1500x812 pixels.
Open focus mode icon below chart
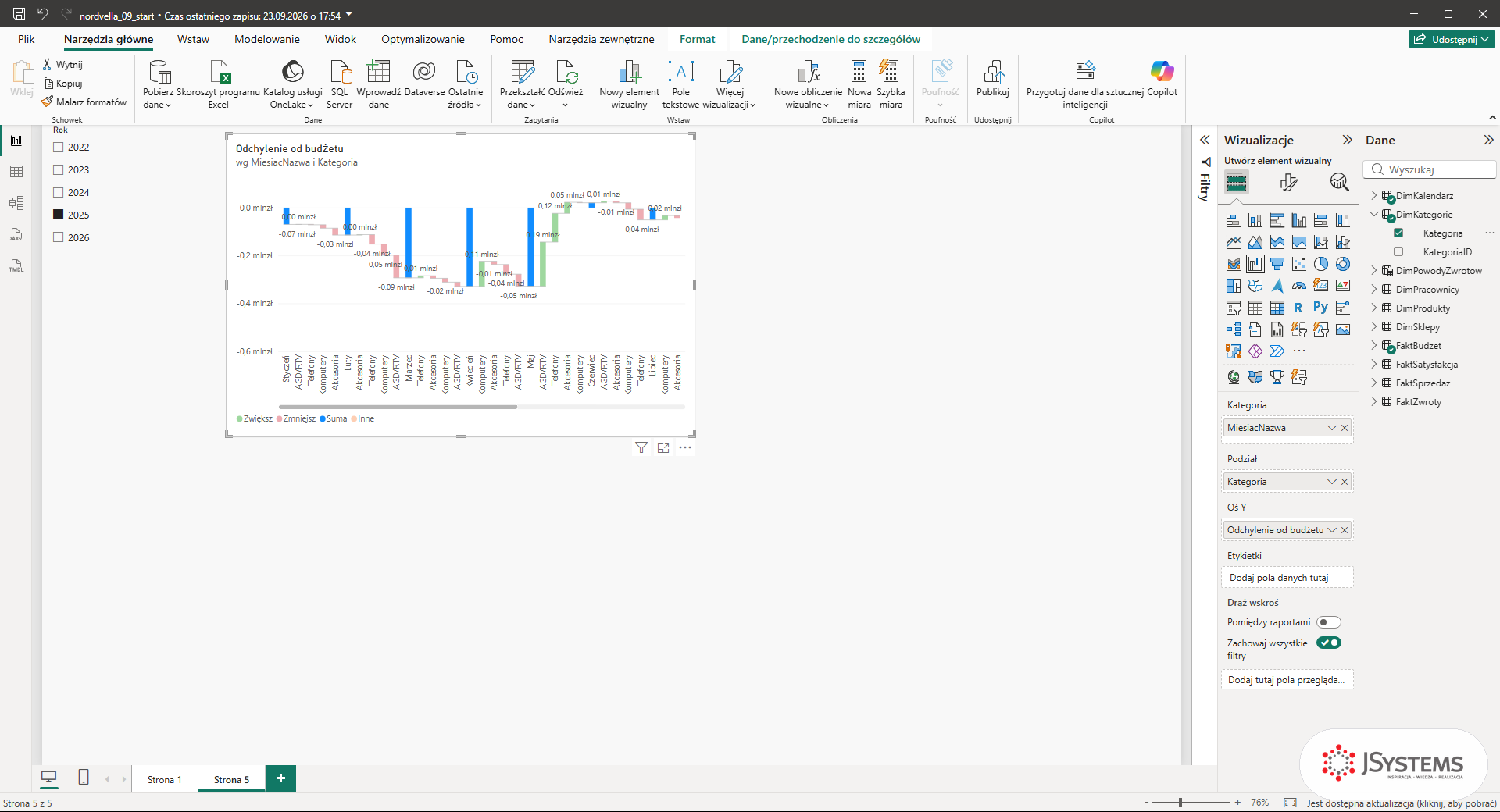coord(663,447)
